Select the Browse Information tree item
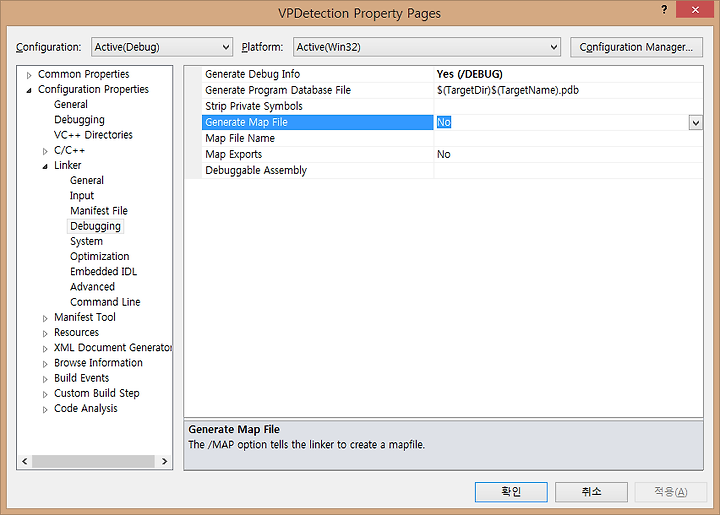The image size is (720, 515). 98,362
